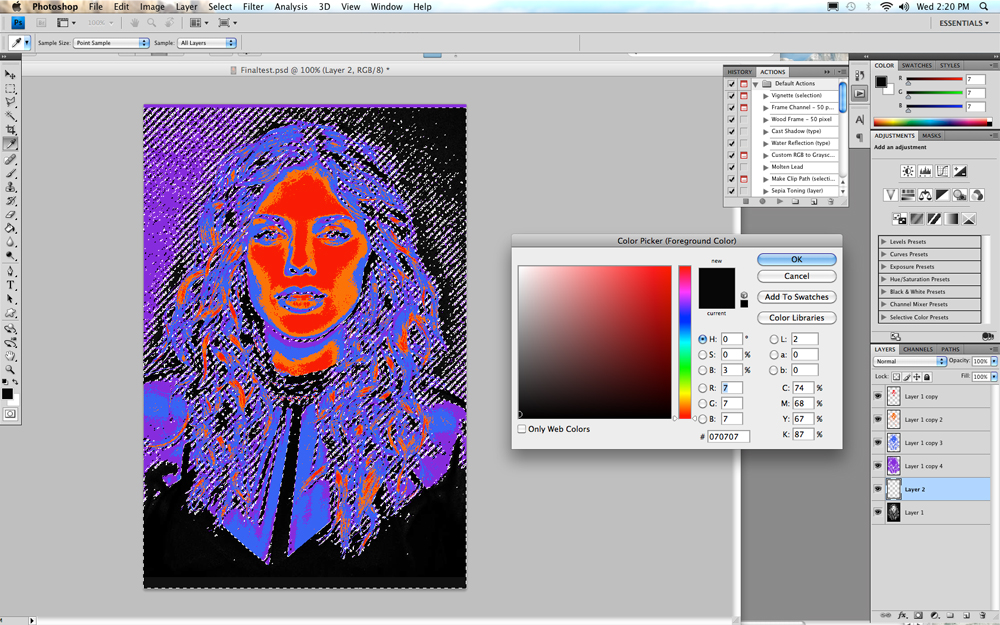The height and width of the screenshot is (625, 1000).
Task: Select the Layer 1 copy 4 thumbnail
Action: pos(893,466)
